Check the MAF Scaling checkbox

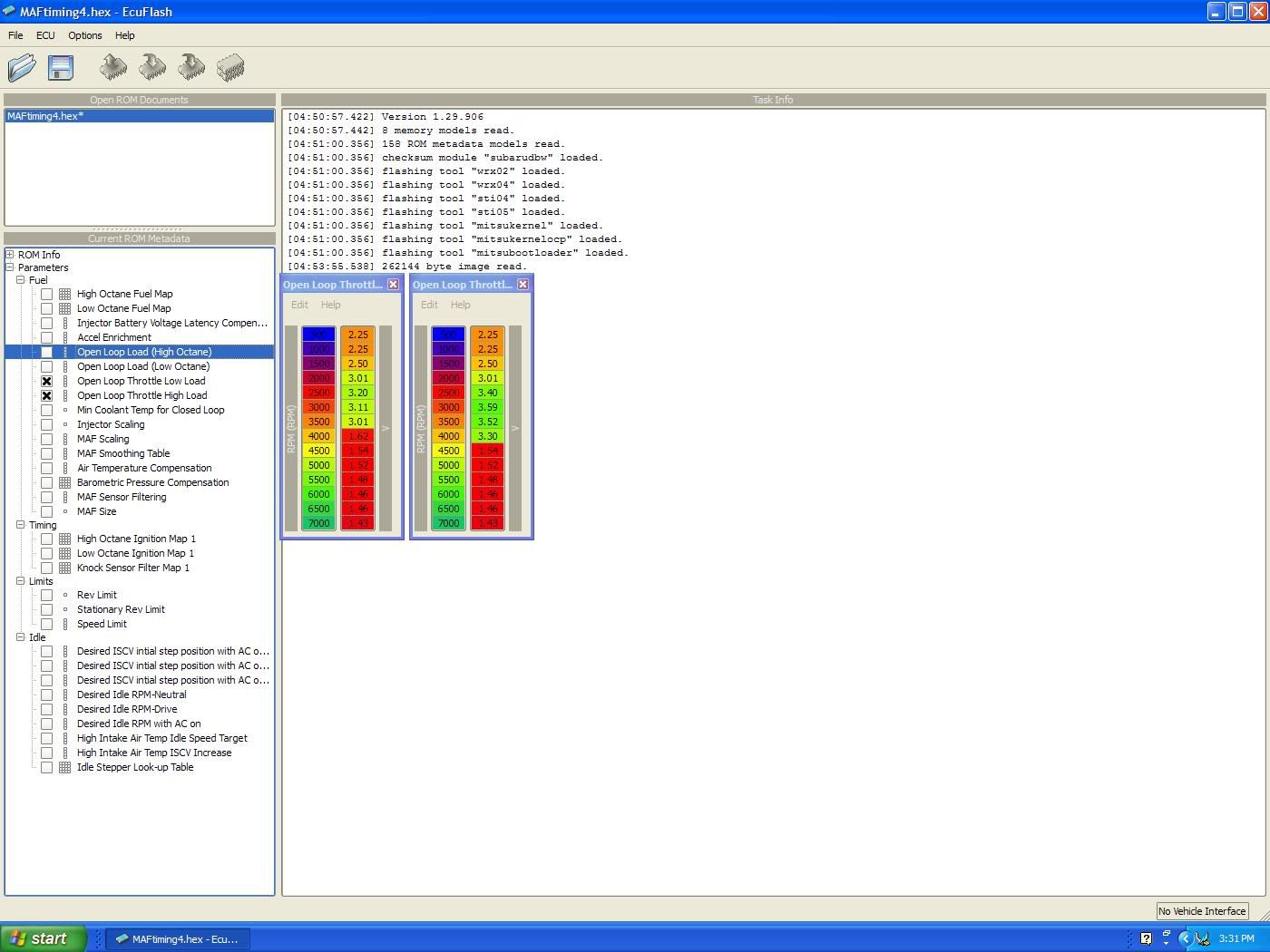[x=46, y=439]
